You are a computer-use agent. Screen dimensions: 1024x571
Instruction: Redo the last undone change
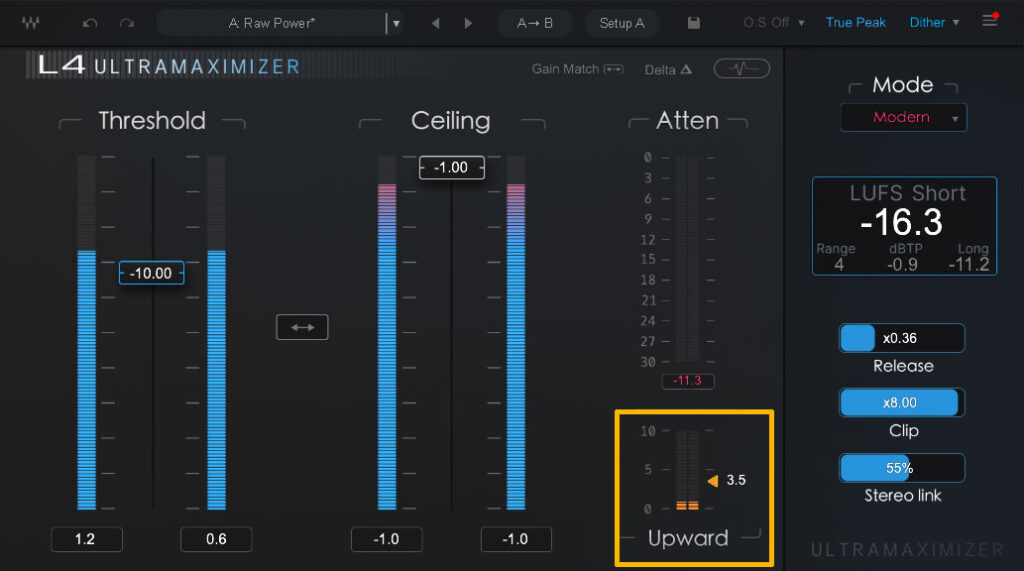tap(126, 23)
